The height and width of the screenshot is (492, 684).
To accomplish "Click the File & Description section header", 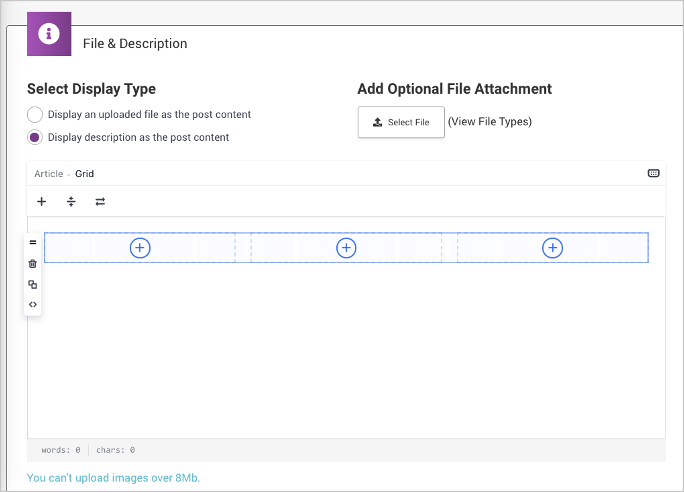I will 134,44.
